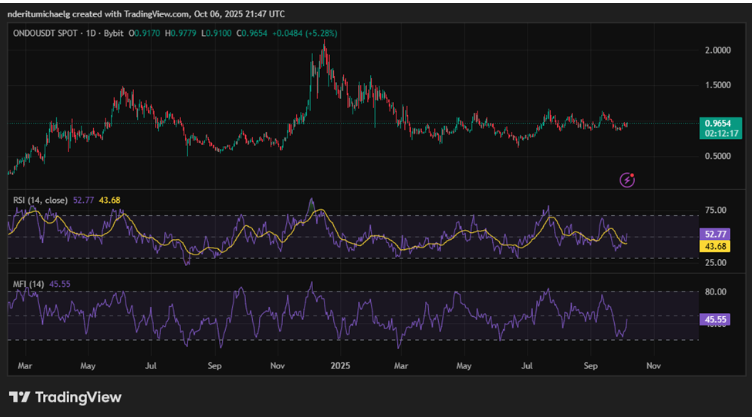Viewport: 752px width, 417px height.
Task: Click the purple 45.55 MFI axis tag
Action: [717, 320]
